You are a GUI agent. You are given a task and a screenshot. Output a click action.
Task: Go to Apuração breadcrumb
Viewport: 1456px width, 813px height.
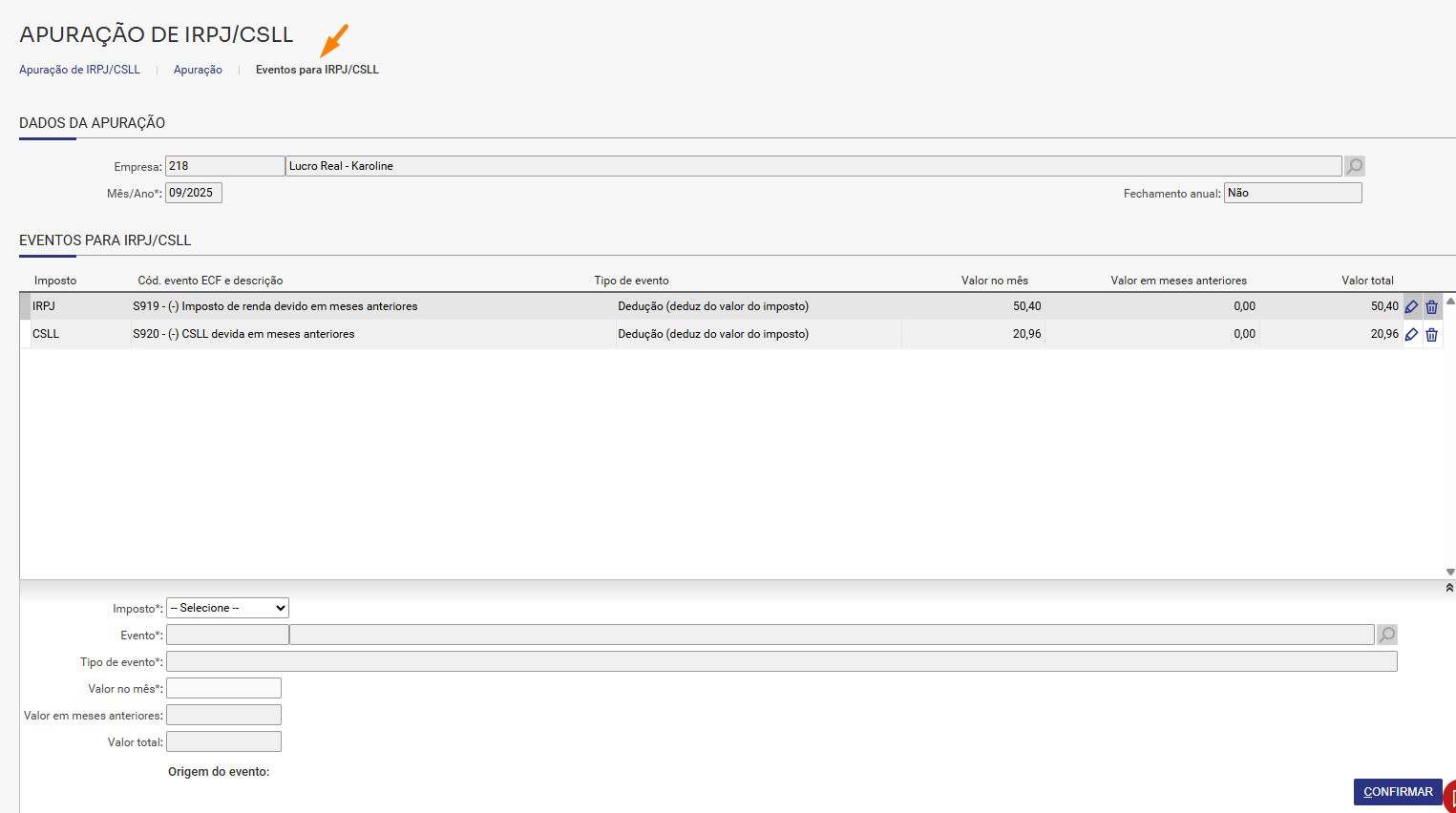pyautogui.click(x=198, y=70)
